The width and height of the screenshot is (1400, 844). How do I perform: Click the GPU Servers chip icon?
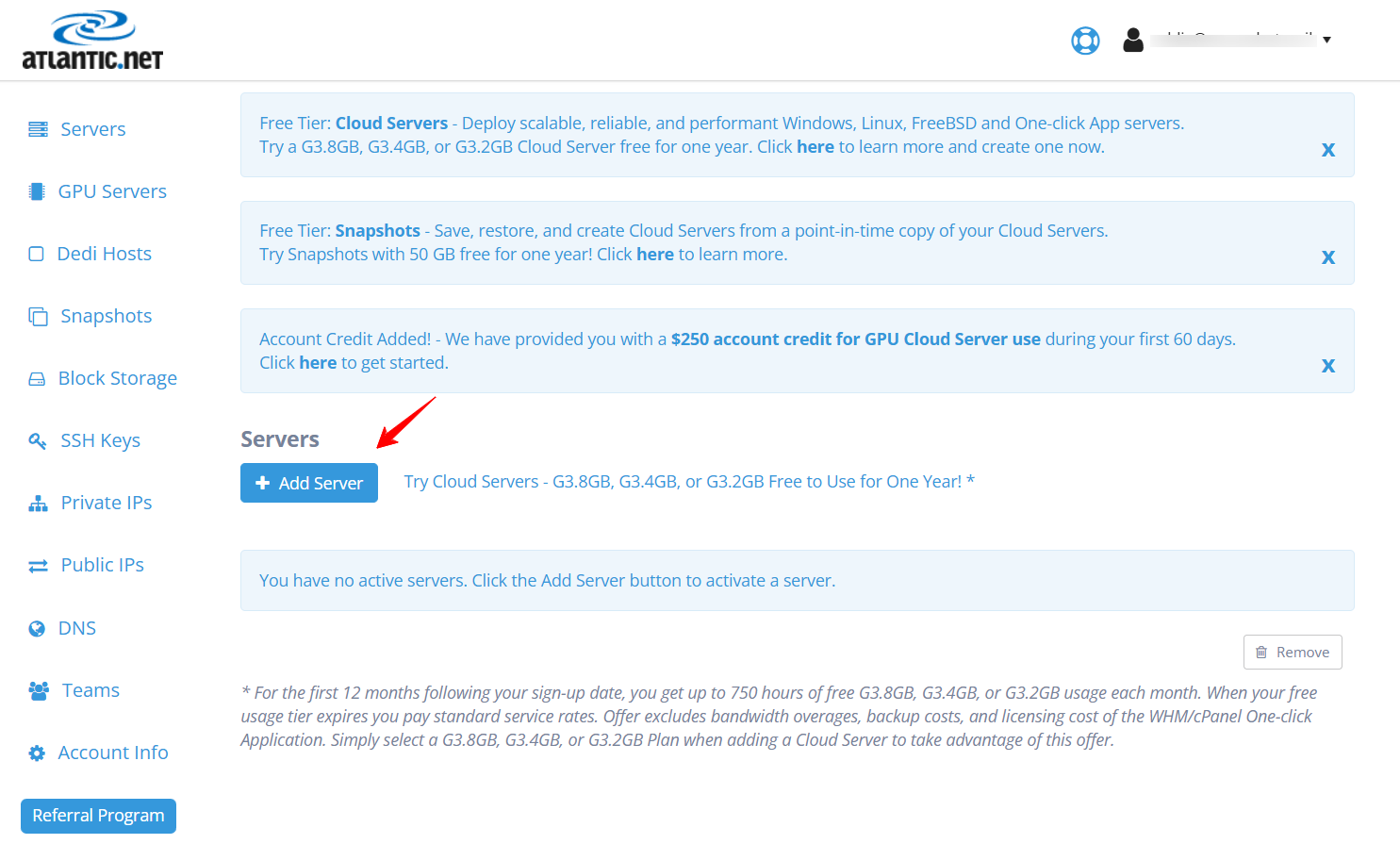[x=37, y=191]
